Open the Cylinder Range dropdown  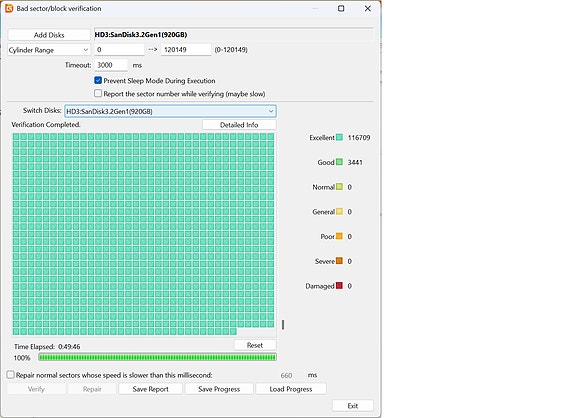tap(49, 50)
